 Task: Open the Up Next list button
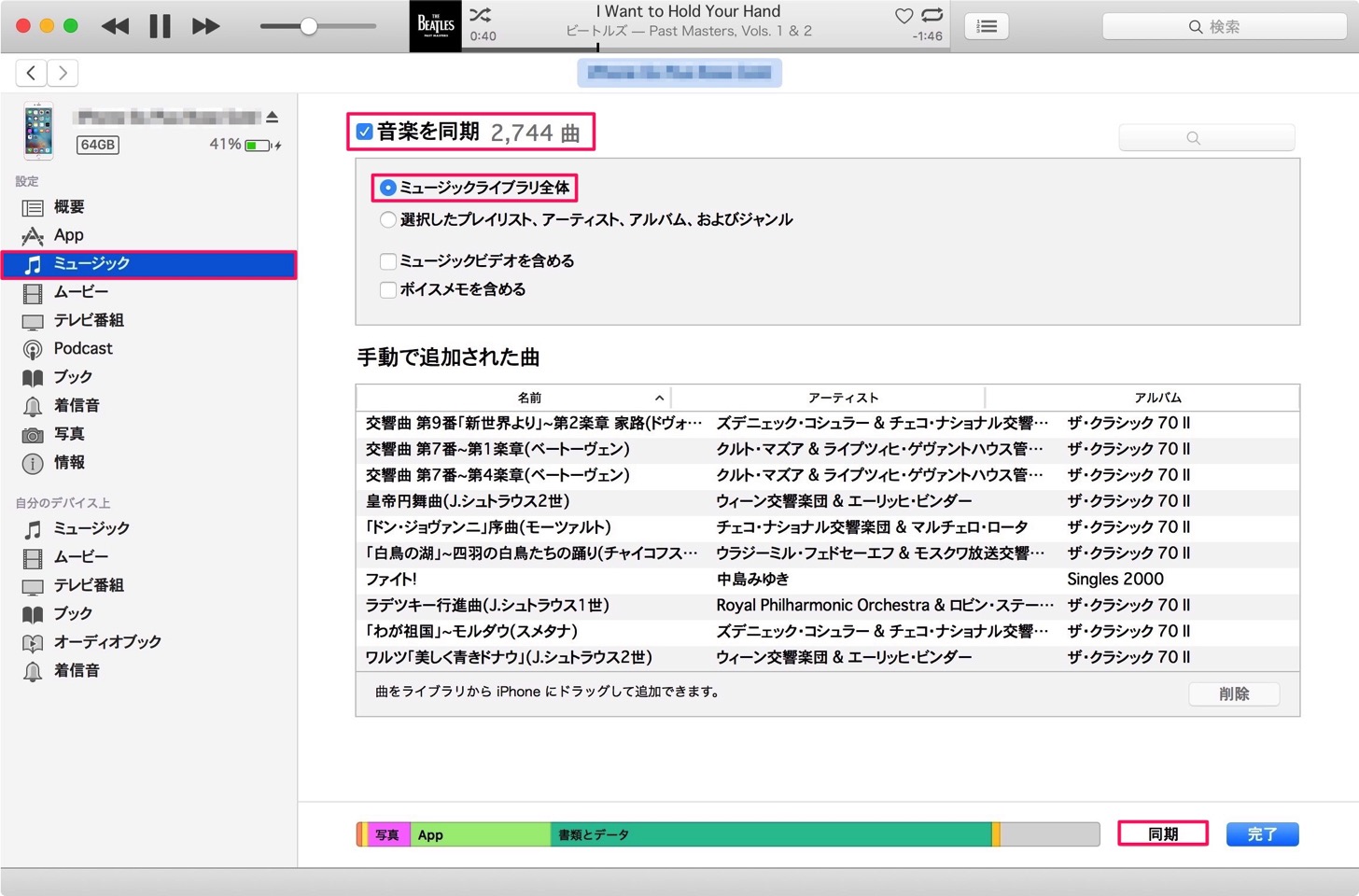(x=987, y=27)
